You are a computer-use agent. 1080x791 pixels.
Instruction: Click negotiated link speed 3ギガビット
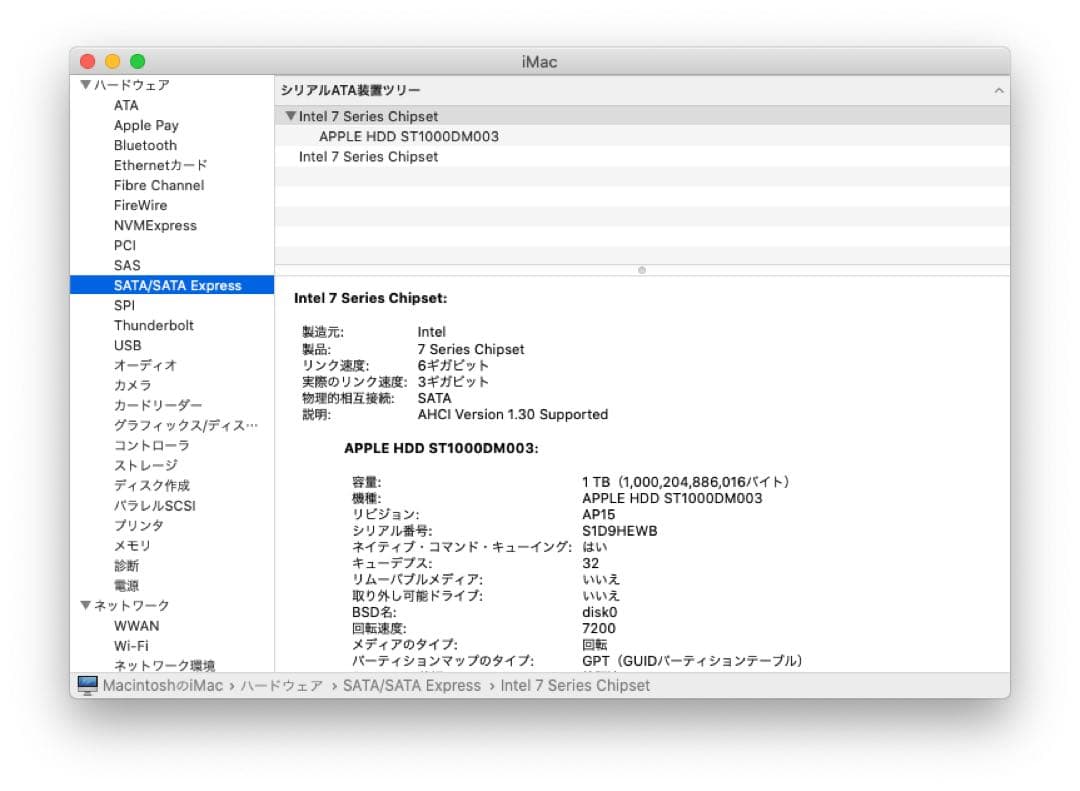(453, 382)
